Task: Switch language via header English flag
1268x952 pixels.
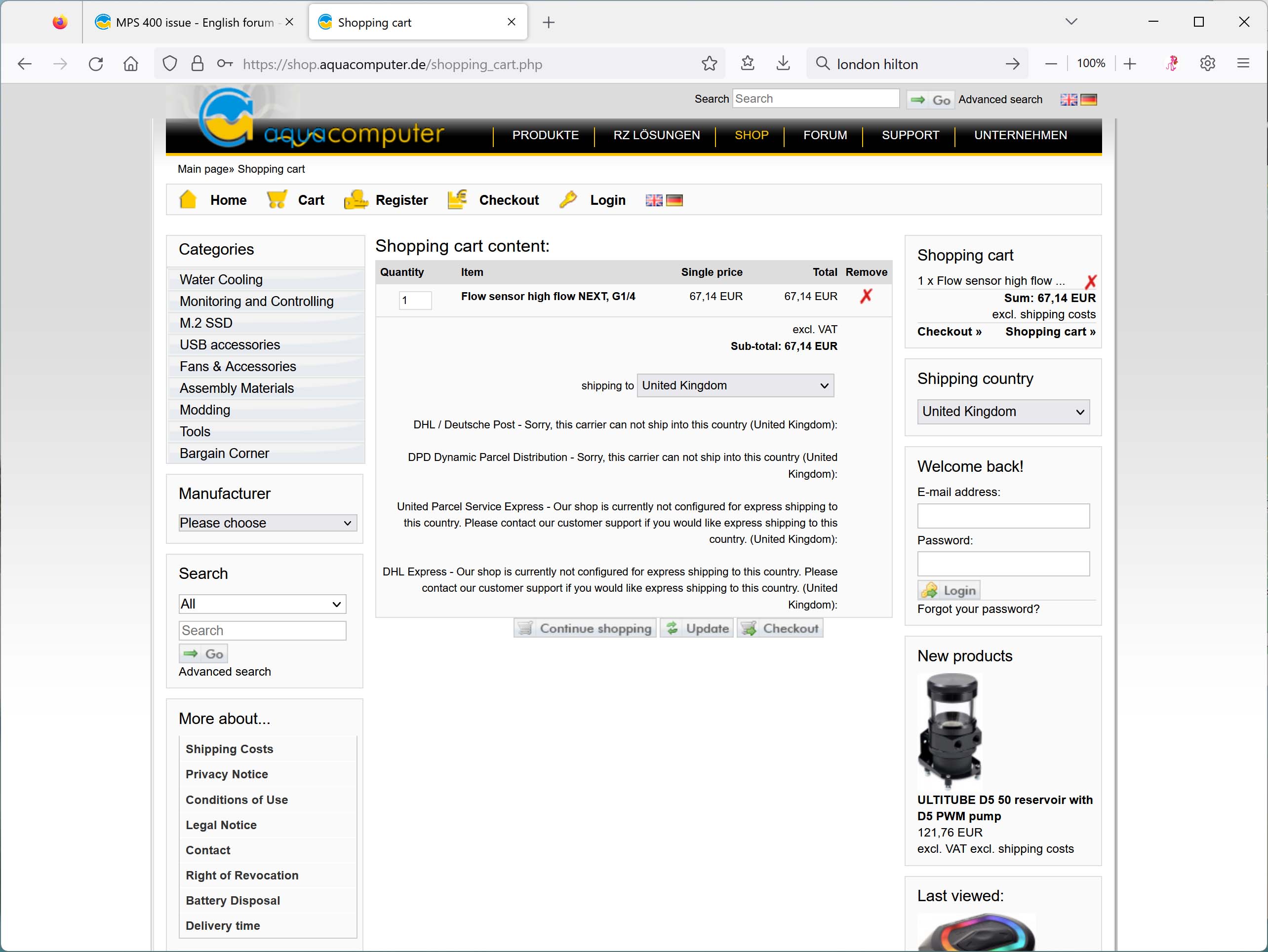Action: tap(1068, 100)
